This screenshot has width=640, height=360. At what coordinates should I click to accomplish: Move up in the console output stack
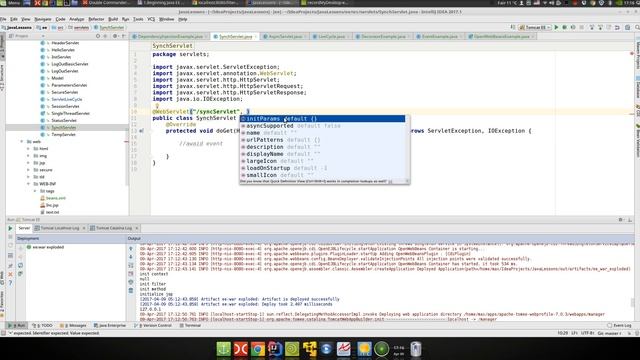click(x=131, y=249)
